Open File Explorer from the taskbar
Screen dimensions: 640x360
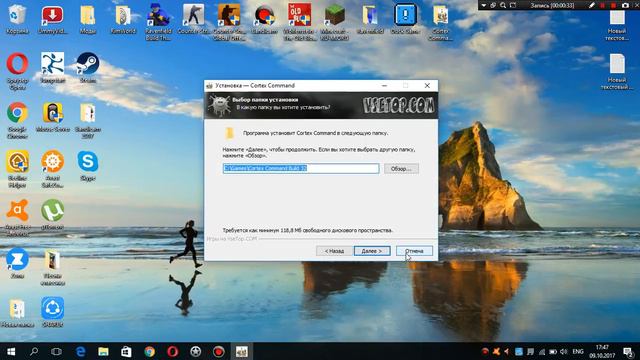click(103, 351)
